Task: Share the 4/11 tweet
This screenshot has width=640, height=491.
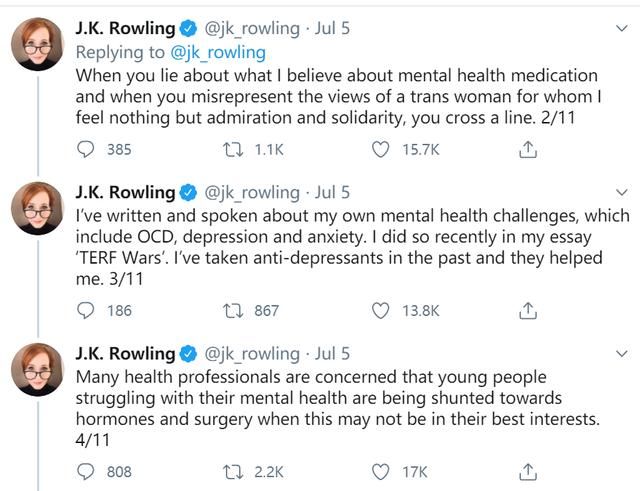Action: click(x=529, y=471)
